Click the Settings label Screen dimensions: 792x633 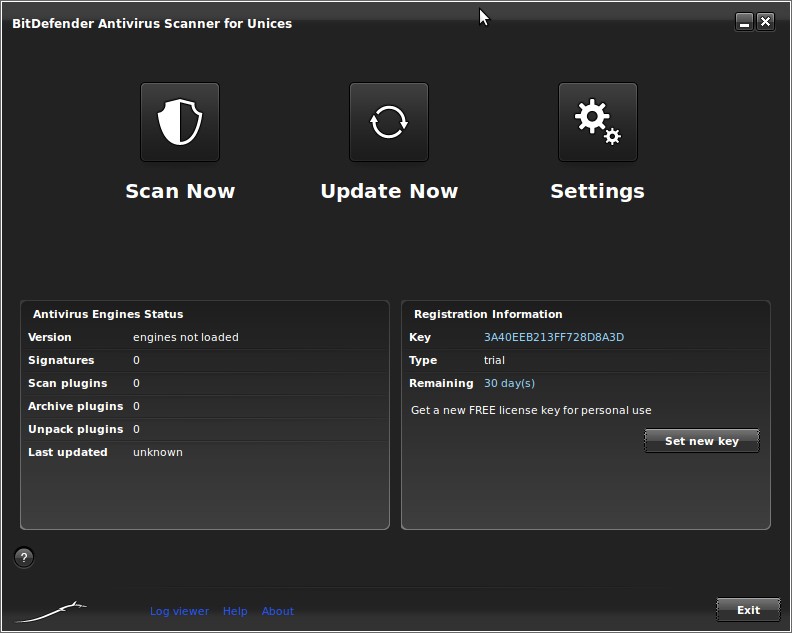click(x=598, y=191)
